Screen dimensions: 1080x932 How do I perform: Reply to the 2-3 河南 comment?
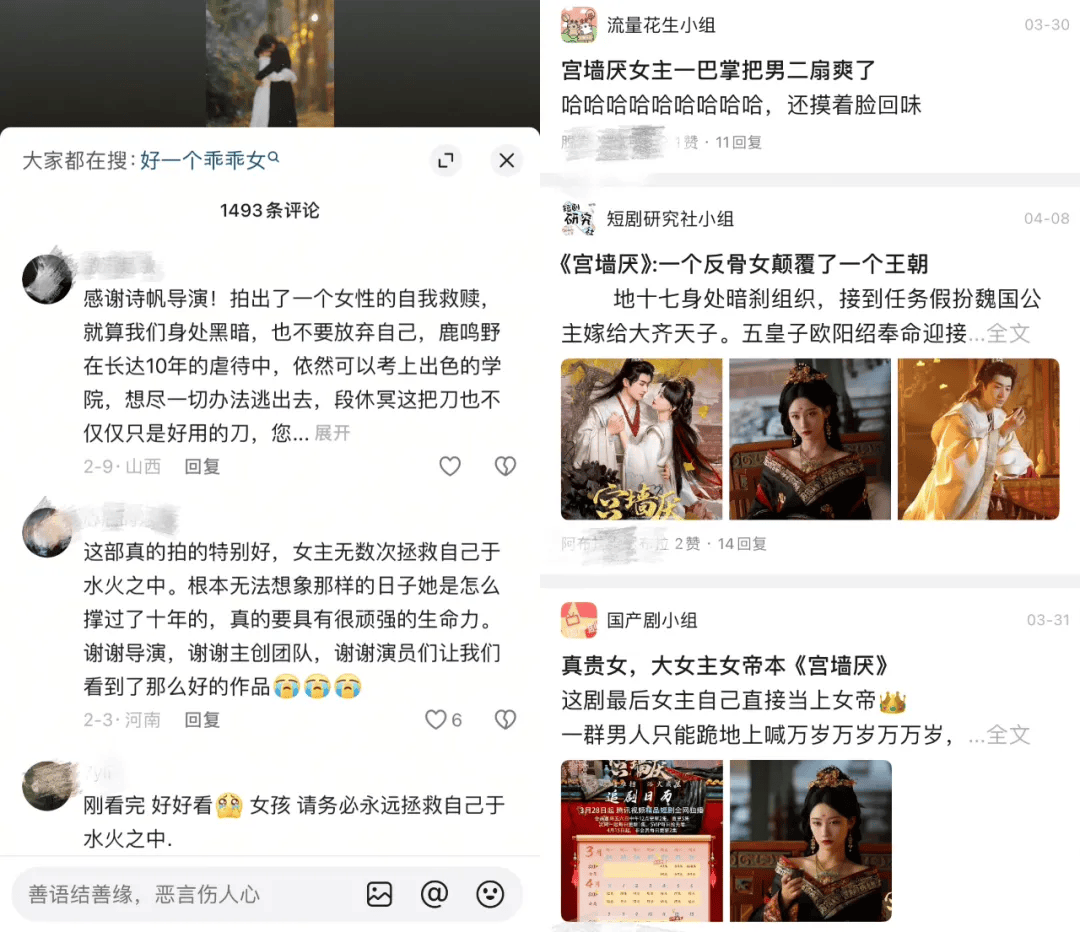tap(202, 720)
